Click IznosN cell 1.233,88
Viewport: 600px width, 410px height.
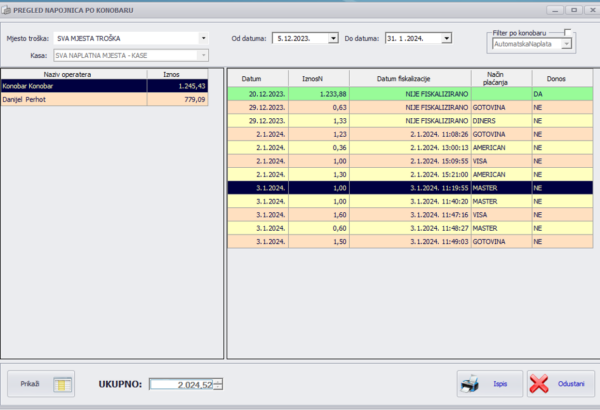tap(319, 94)
